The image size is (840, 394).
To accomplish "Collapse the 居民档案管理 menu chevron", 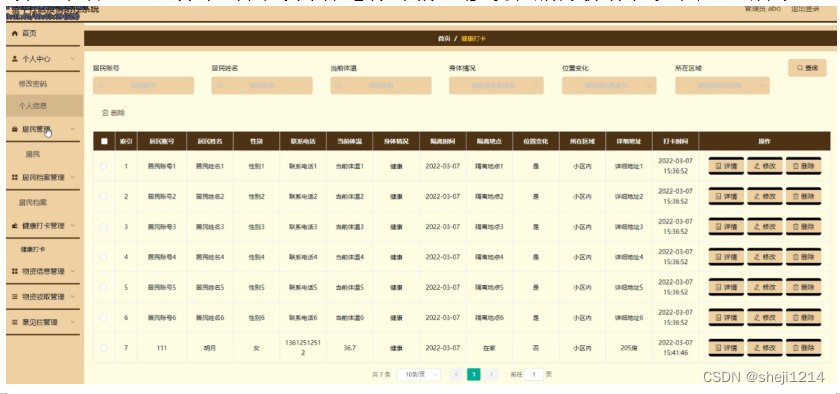I will tap(73, 177).
